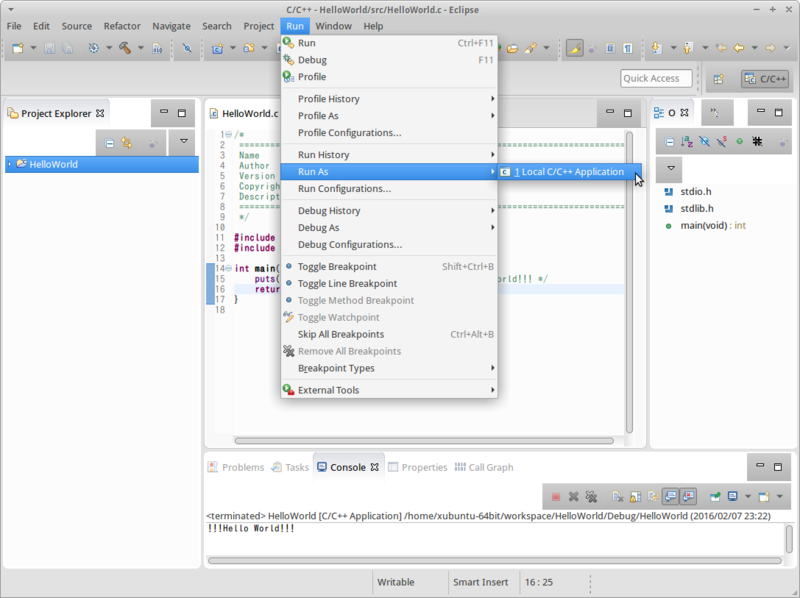Click the New C/C++ Project toolbar icon
The image size is (800, 598).
(x=217, y=48)
